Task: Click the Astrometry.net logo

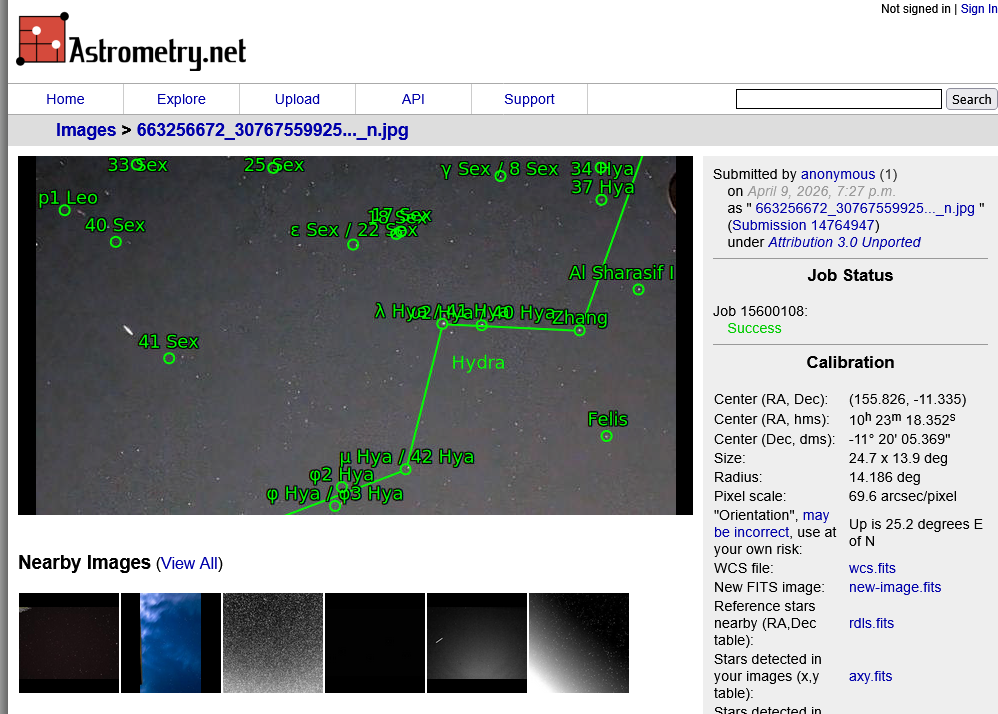Action: (x=131, y=43)
